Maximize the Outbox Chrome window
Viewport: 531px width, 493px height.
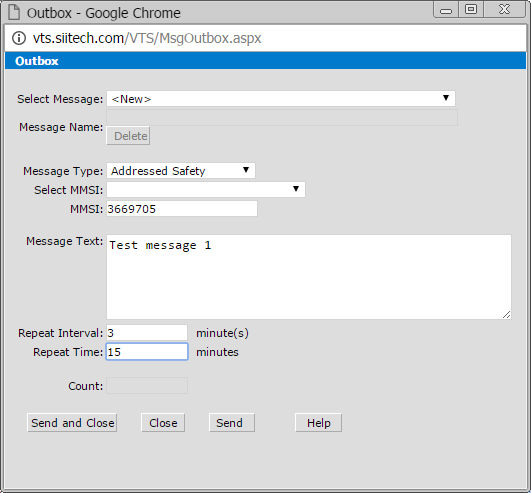pyautogui.click(x=471, y=9)
